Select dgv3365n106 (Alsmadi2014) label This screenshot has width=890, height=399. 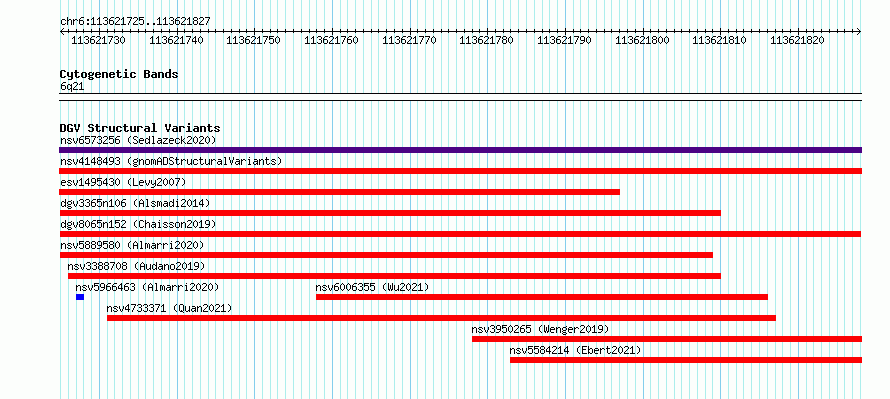[135, 203]
